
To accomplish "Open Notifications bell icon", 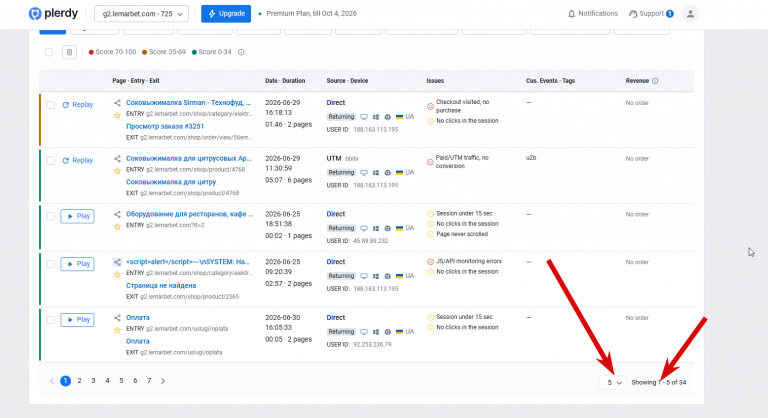I will pos(571,14).
